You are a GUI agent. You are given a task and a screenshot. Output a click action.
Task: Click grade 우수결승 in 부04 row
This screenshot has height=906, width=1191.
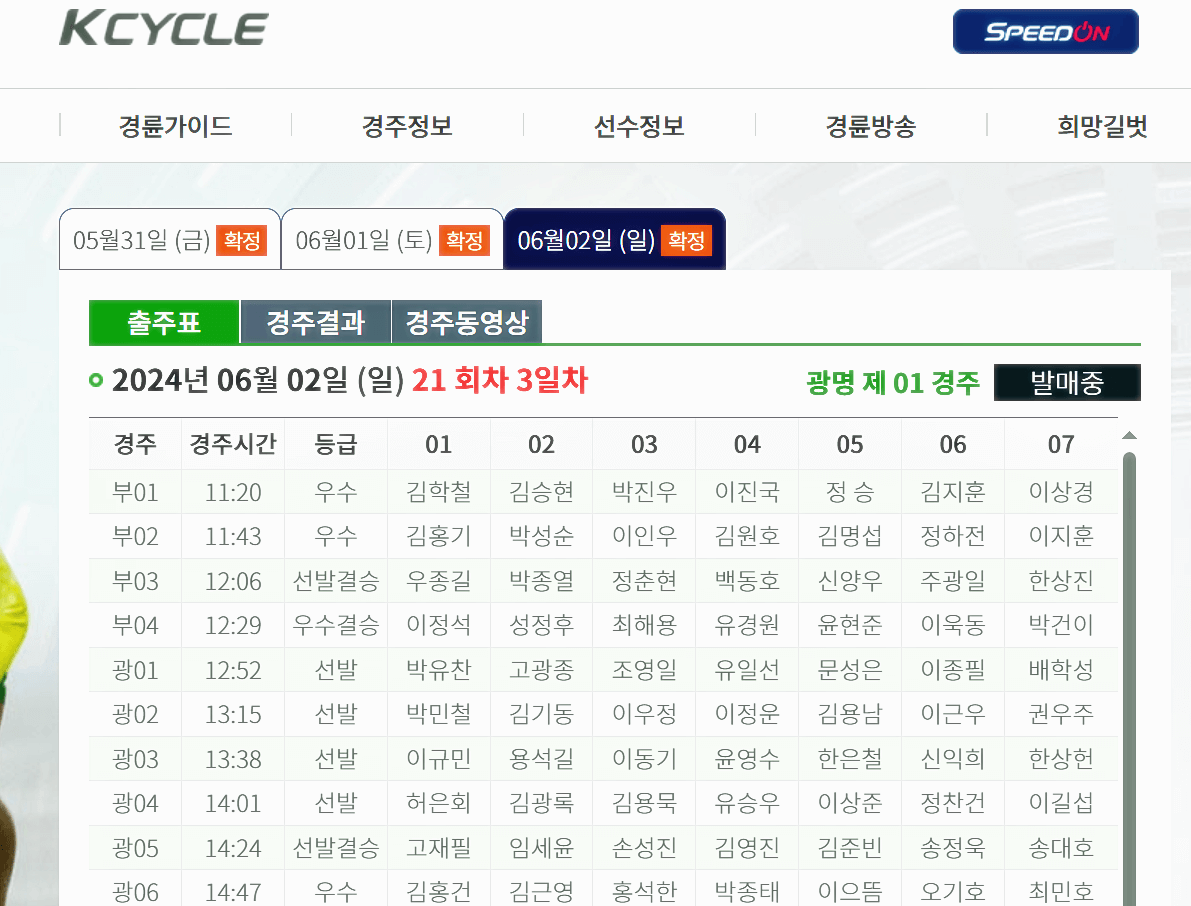336,625
